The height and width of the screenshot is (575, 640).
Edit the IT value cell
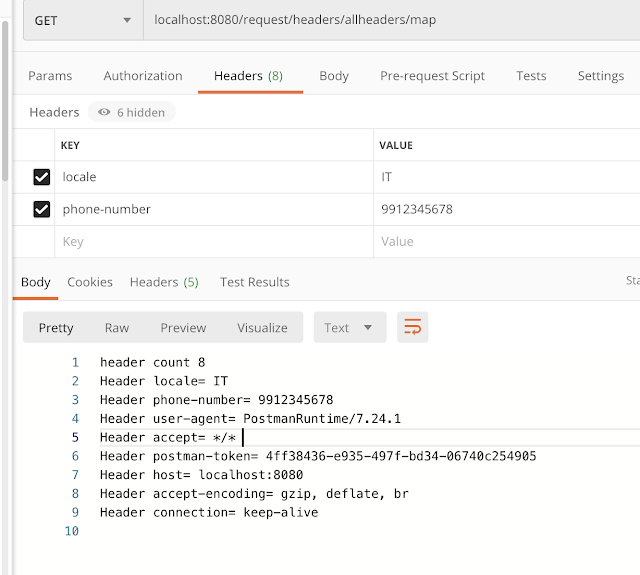coord(507,177)
